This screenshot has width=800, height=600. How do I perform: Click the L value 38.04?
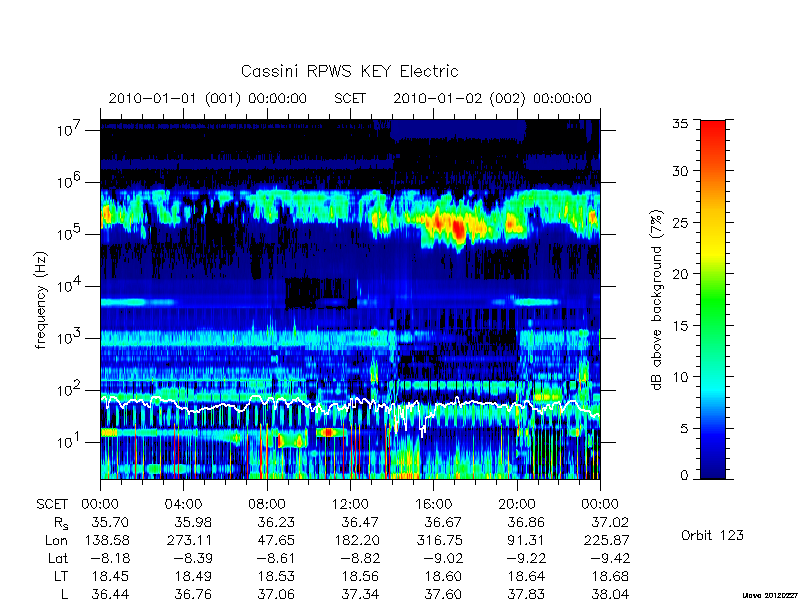610,594
